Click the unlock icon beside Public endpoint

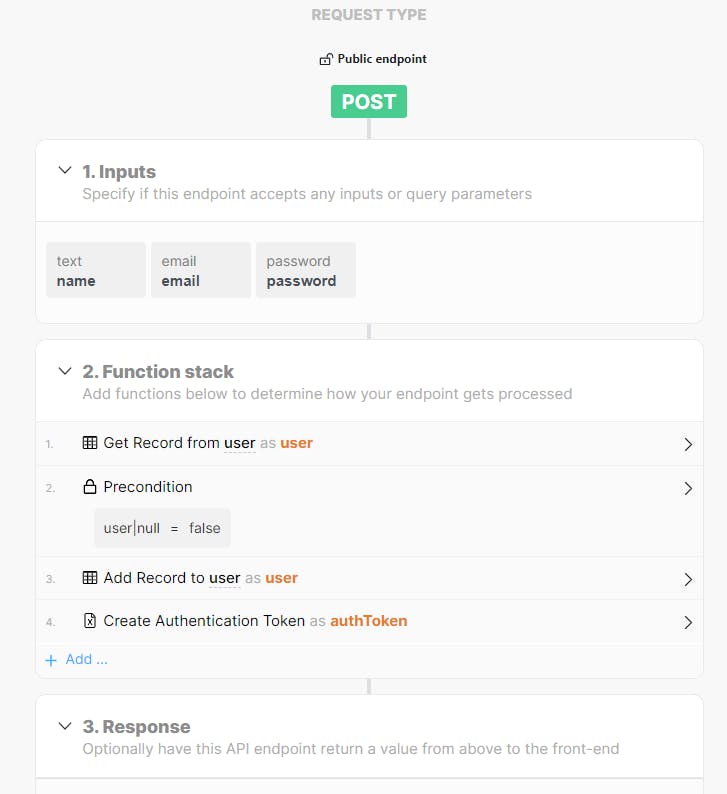click(325, 60)
